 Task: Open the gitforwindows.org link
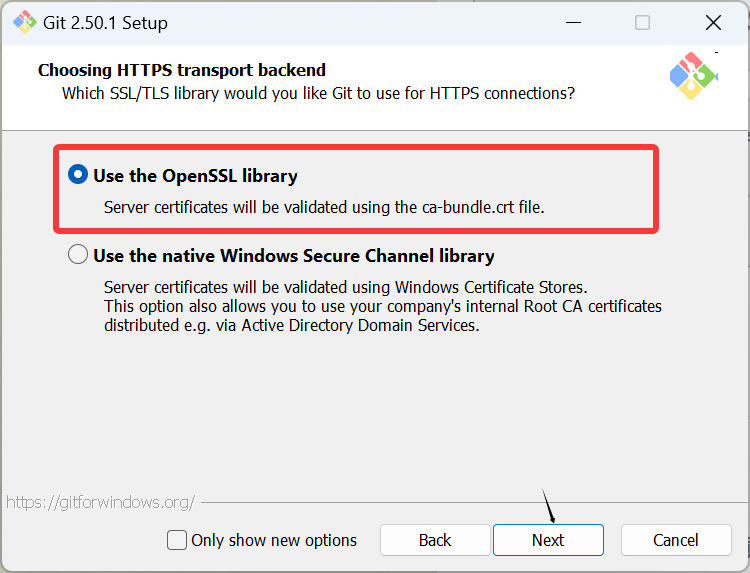point(100,502)
